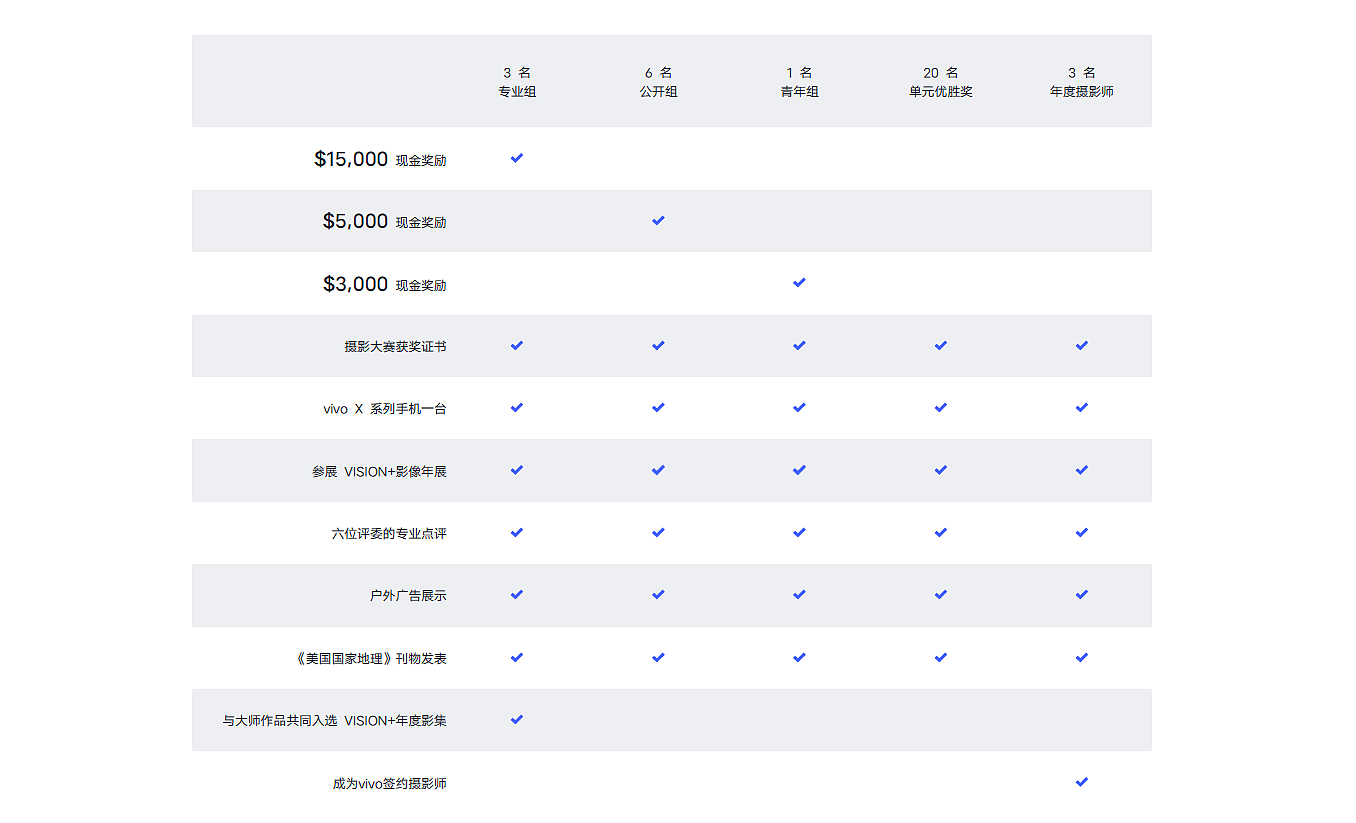Click 单元优胜奖 checkmark in 摄影大赛获奖证书 row

pyautogui.click(x=940, y=345)
